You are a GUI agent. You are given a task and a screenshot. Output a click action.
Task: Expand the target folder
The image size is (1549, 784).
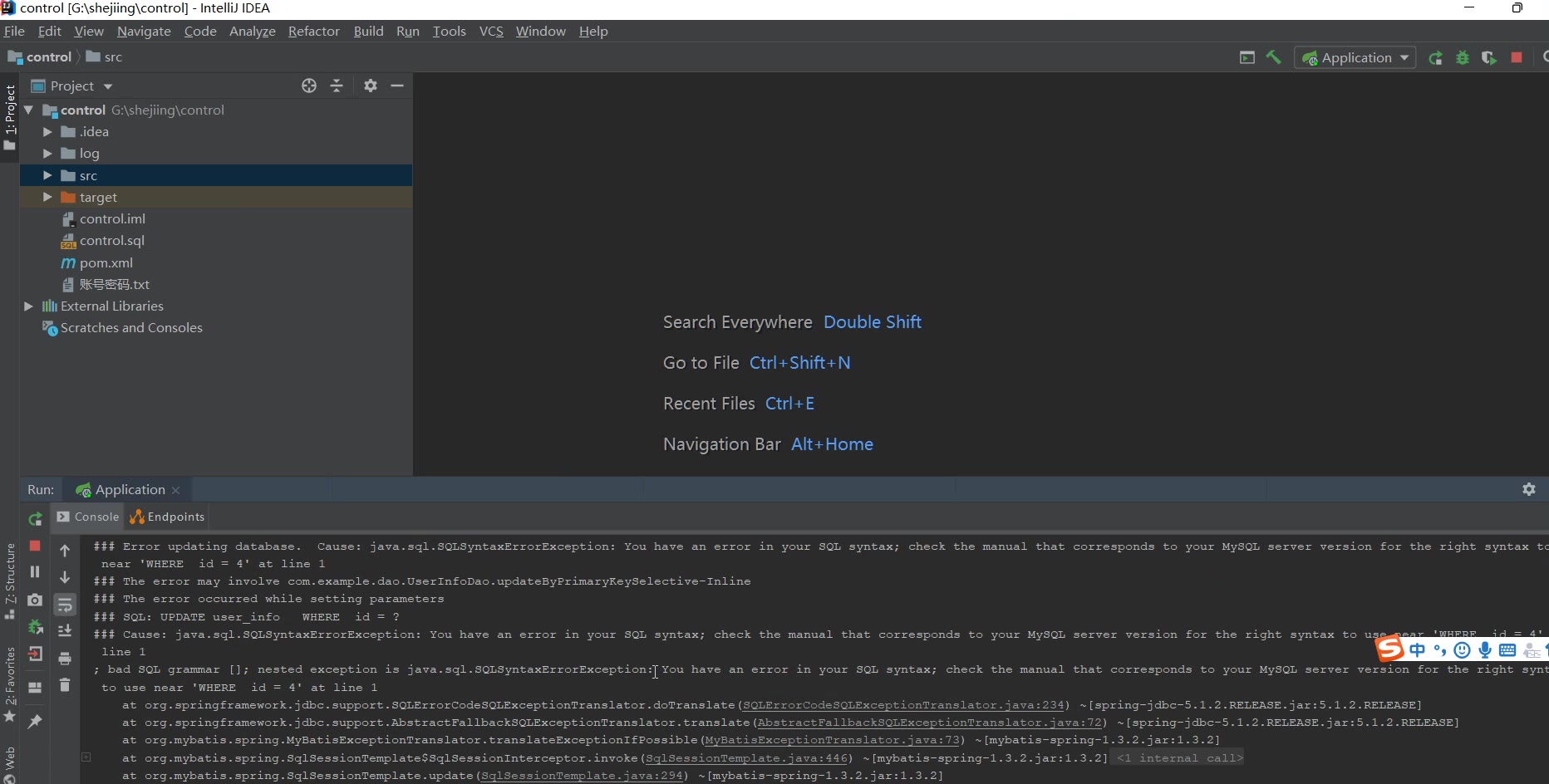[x=47, y=197]
